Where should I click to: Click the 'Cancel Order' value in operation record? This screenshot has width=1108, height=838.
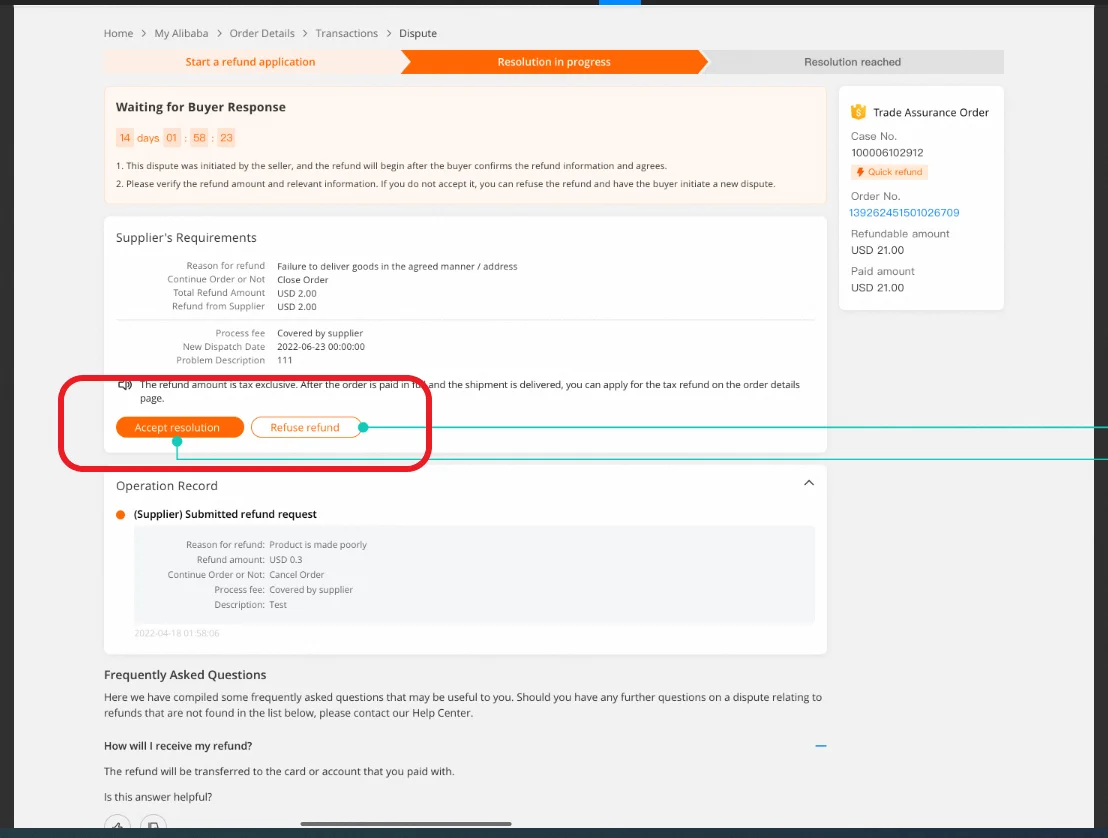(297, 574)
